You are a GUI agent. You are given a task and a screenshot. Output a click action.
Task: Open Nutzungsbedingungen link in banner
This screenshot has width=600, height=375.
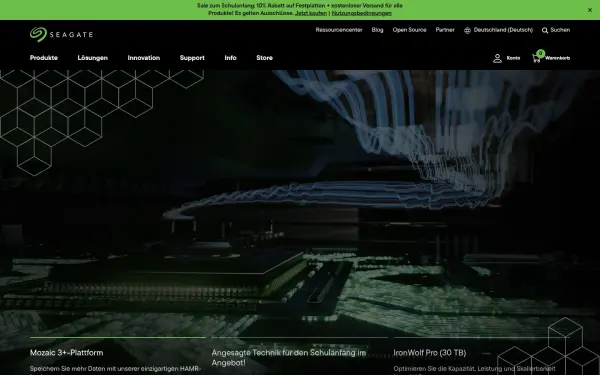[362, 13]
